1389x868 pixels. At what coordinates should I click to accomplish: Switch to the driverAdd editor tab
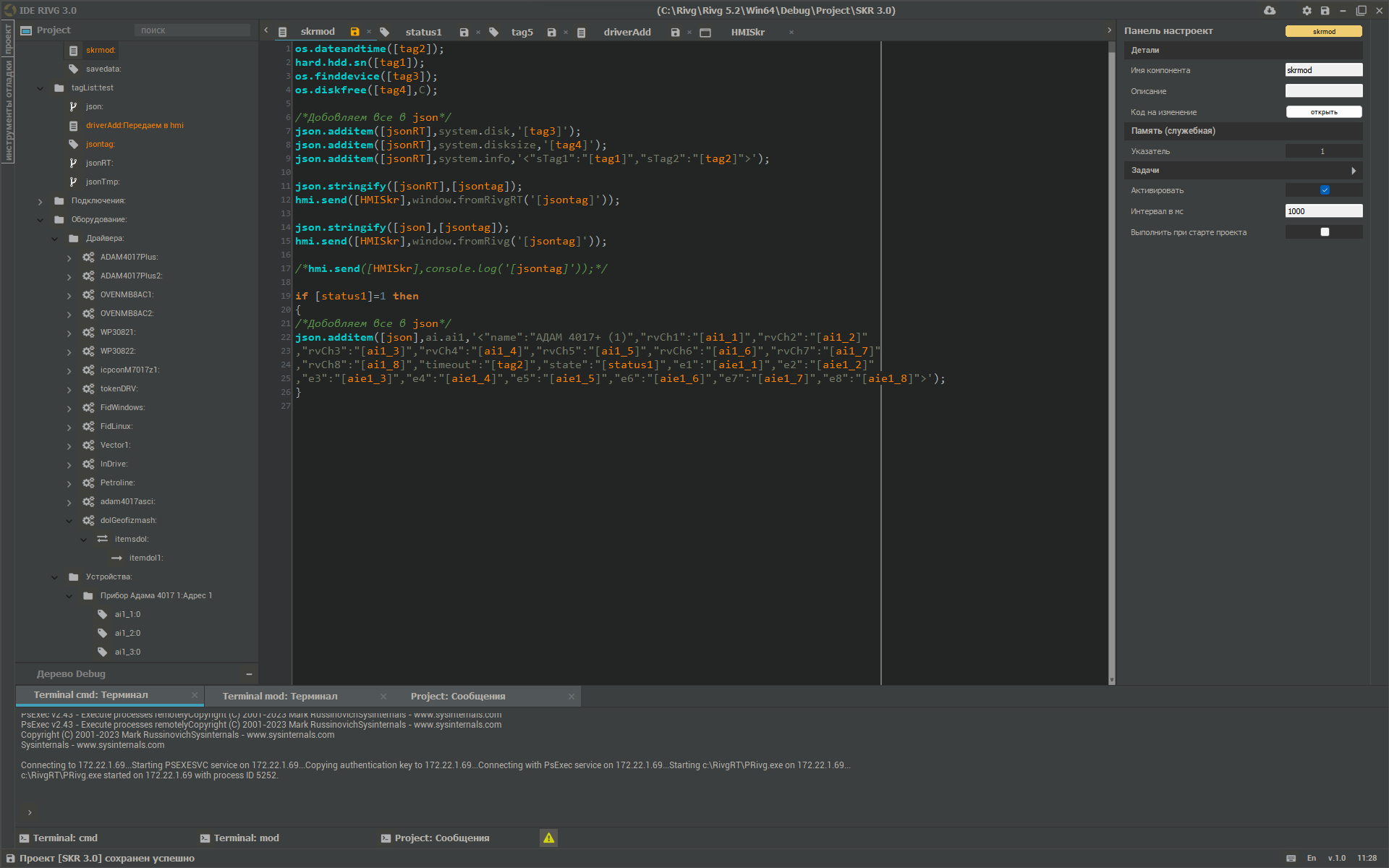tap(626, 32)
